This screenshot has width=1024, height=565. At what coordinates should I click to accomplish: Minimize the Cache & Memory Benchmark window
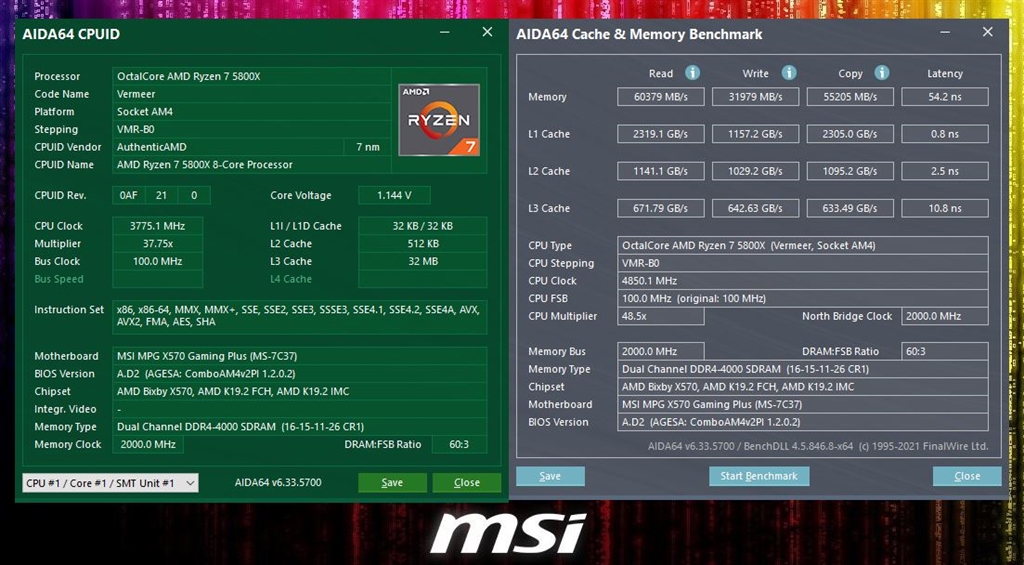945,33
